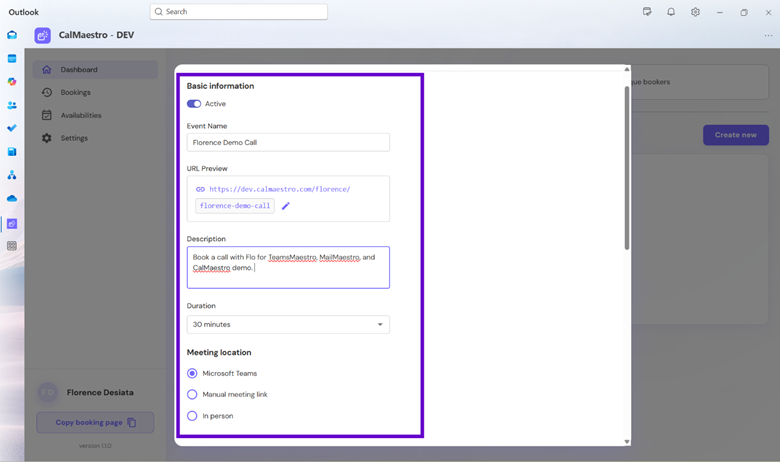The height and width of the screenshot is (462, 780).
Task: Click the Outlook Search box
Action: coord(239,12)
